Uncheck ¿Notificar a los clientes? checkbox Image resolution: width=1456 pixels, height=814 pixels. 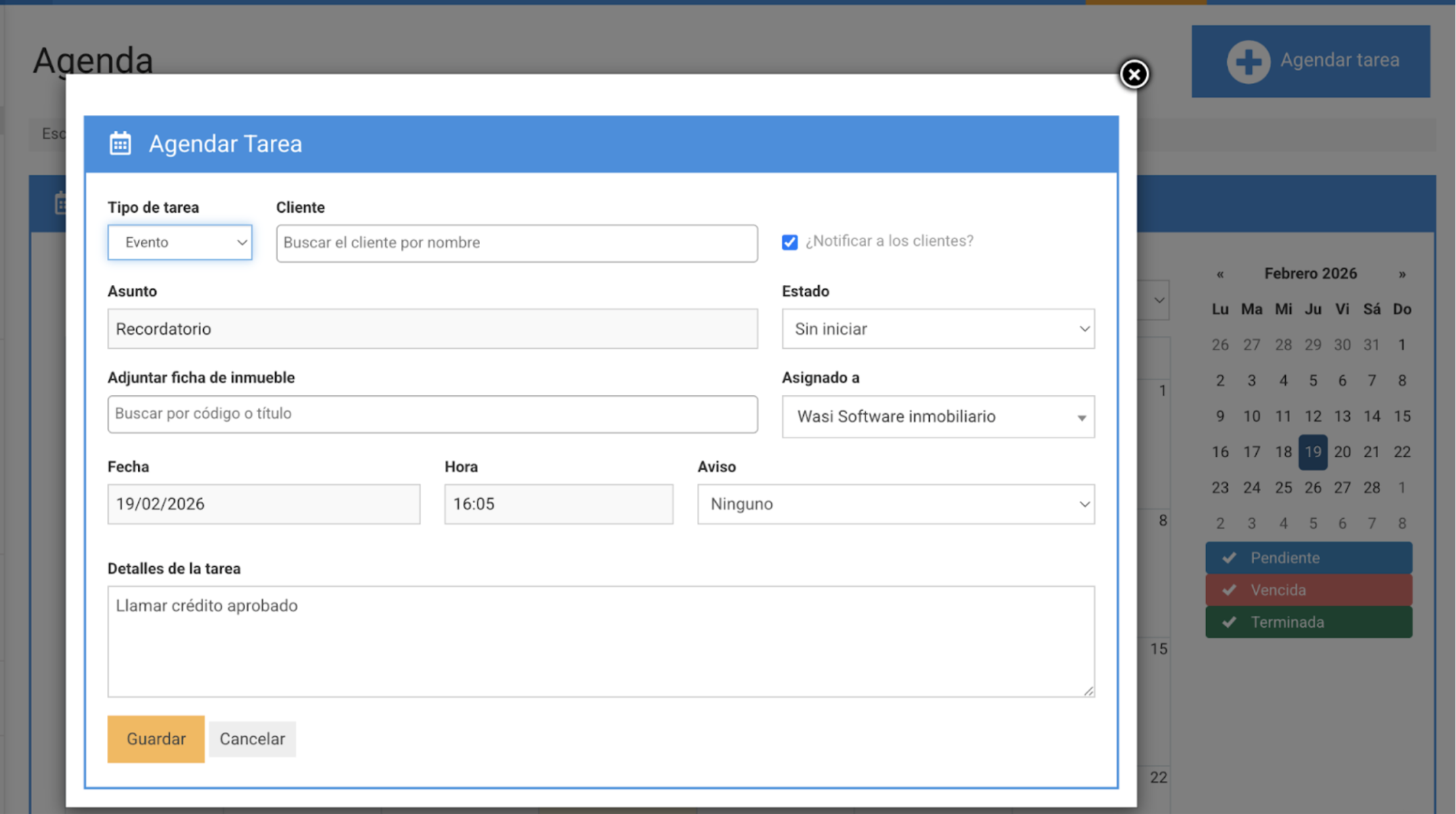tap(790, 242)
